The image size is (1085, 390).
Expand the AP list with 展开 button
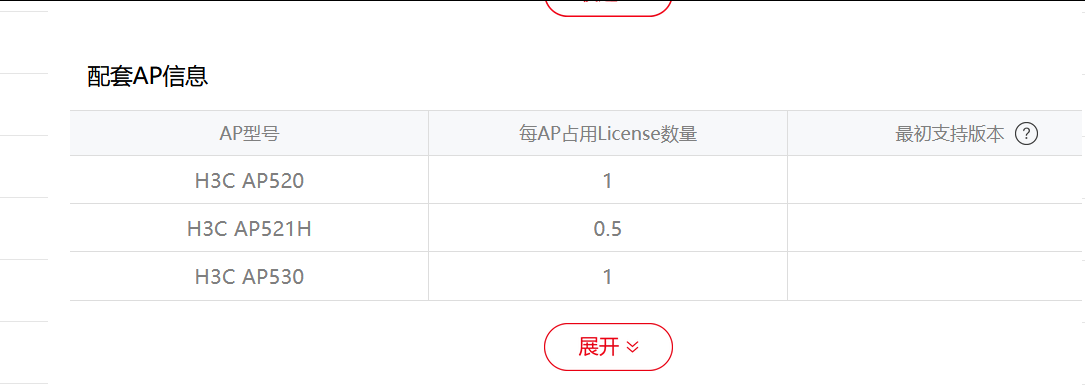coord(608,347)
